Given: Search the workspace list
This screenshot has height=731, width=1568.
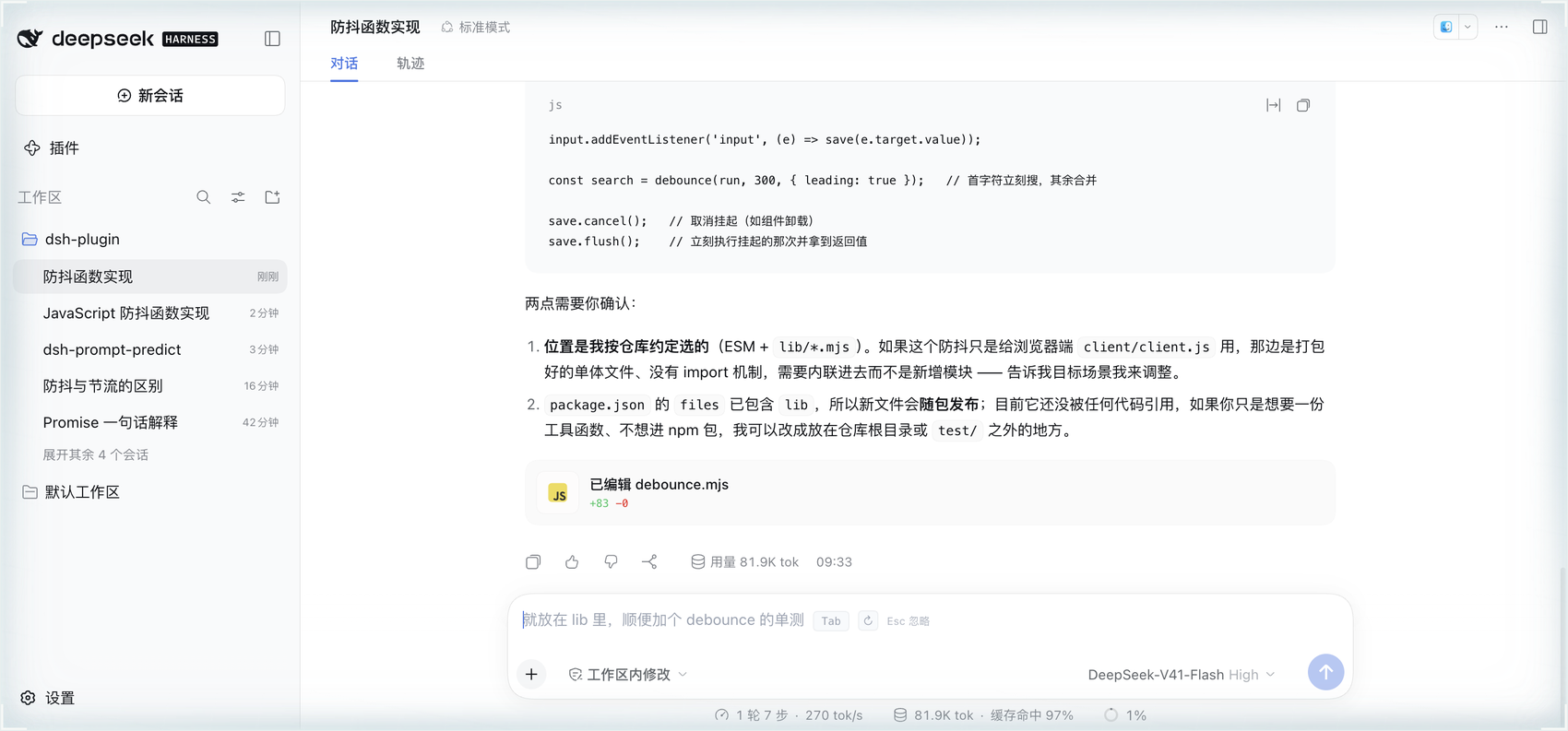Looking at the screenshot, I should [x=203, y=197].
